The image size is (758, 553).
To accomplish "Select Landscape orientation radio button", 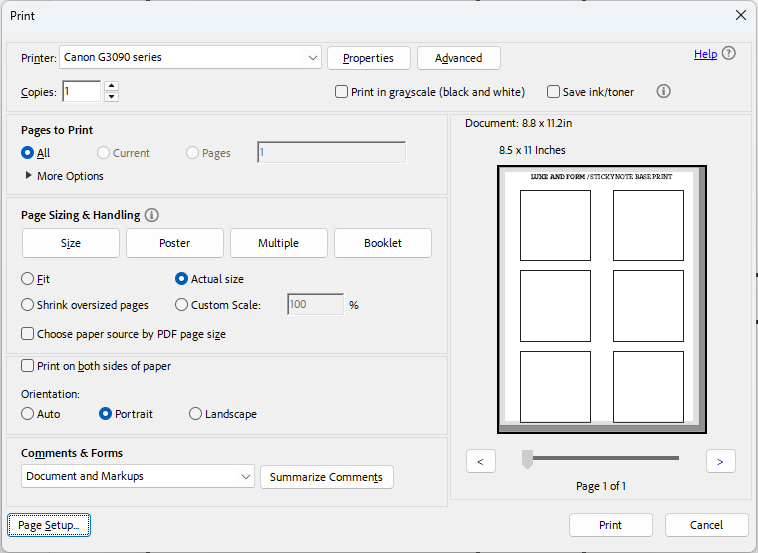I will point(195,414).
